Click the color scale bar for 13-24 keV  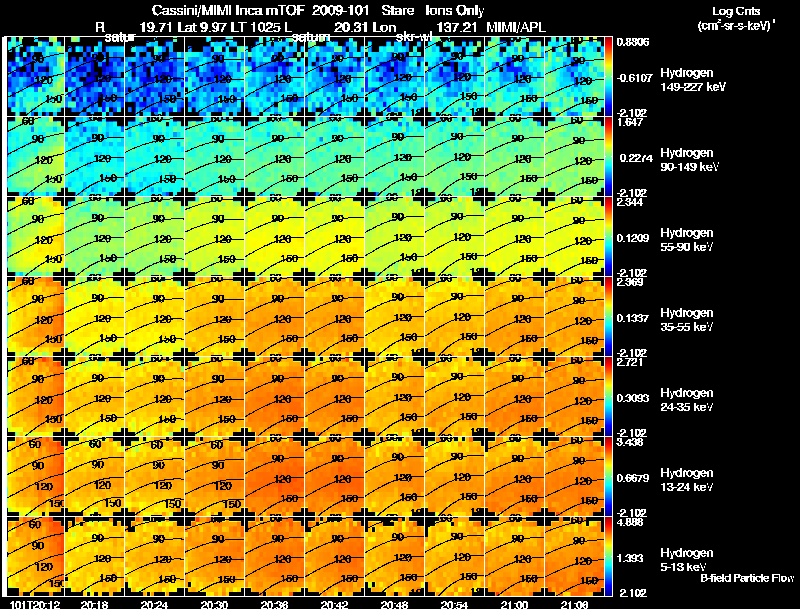(608, 477)
